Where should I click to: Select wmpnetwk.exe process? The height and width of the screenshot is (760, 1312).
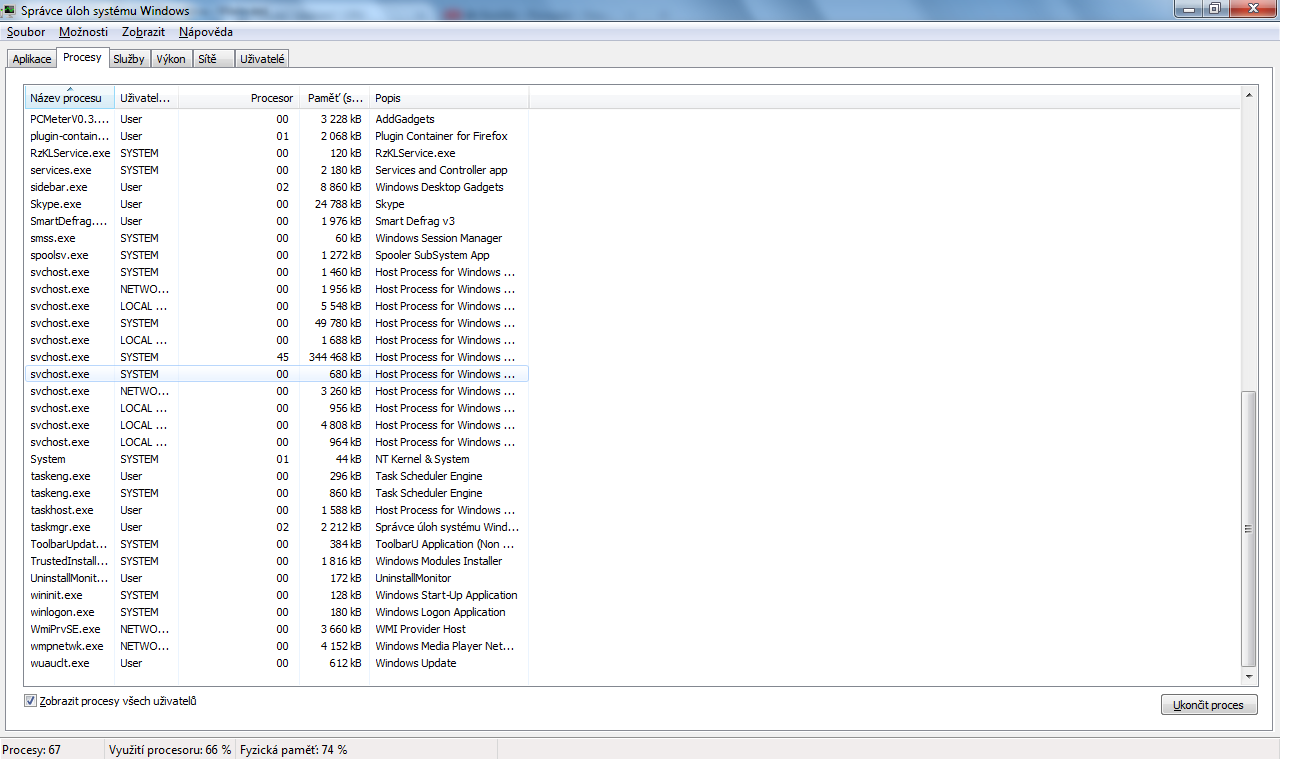click(276, 646)
